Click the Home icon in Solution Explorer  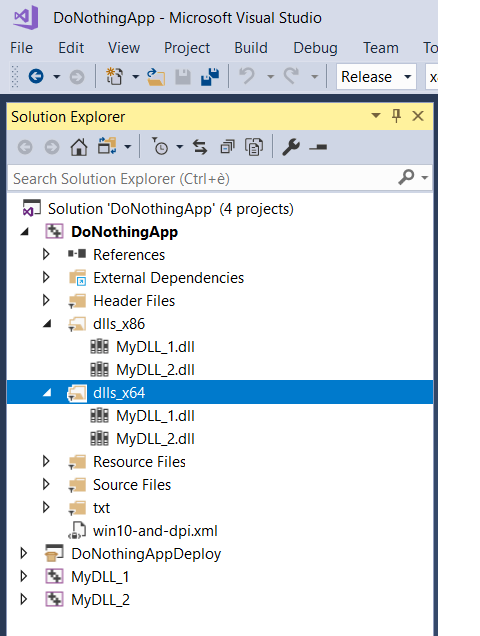coord(79,147)
